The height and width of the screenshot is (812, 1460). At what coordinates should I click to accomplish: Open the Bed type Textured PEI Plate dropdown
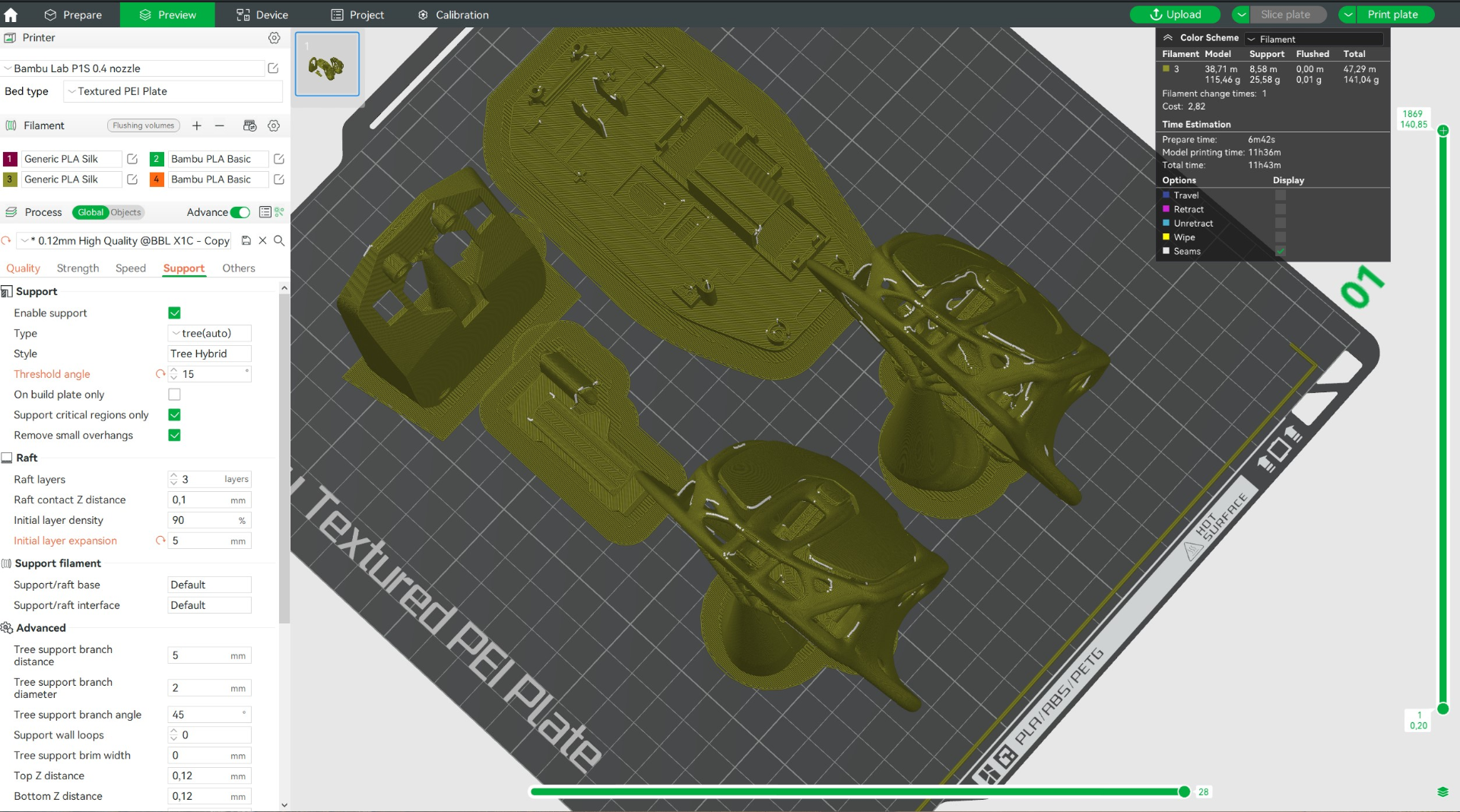pos(173,91)
